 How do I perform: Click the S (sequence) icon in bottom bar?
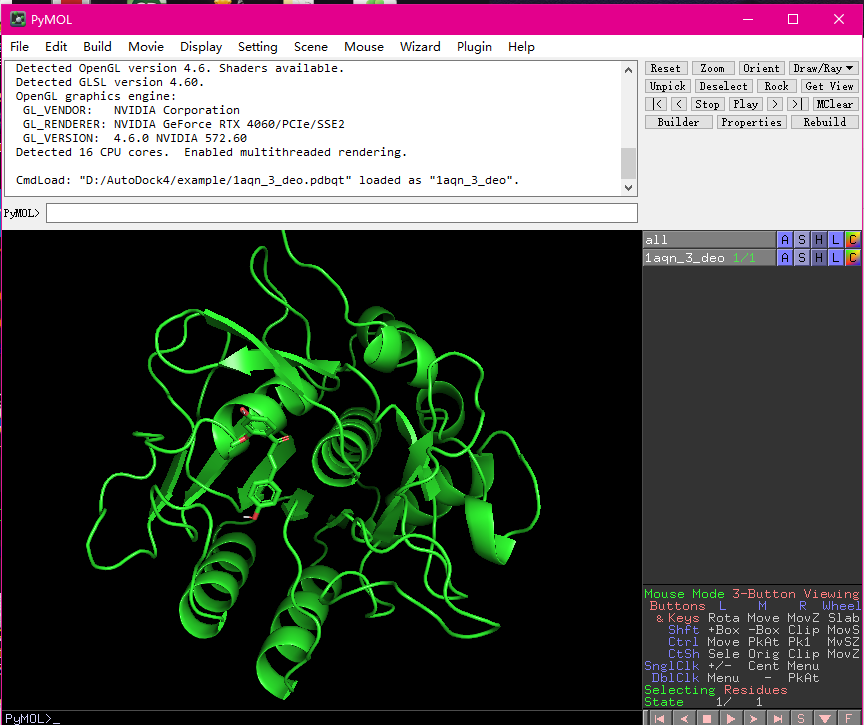coord(801,718)
